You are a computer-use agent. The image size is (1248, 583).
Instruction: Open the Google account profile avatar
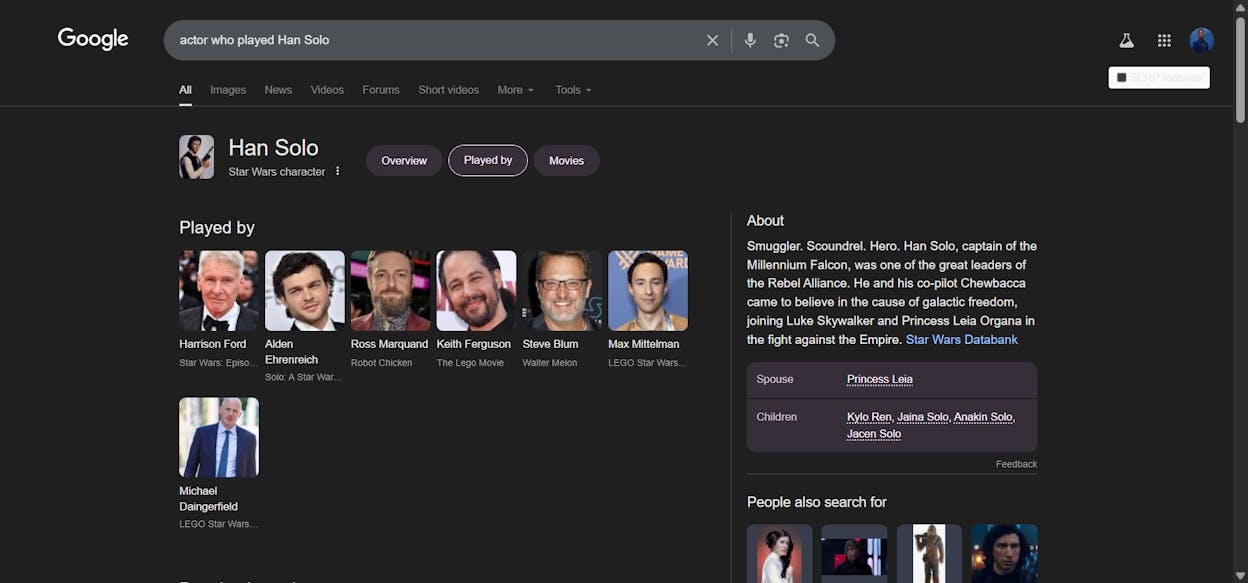pyautogui.click(x=1201, y=40)
